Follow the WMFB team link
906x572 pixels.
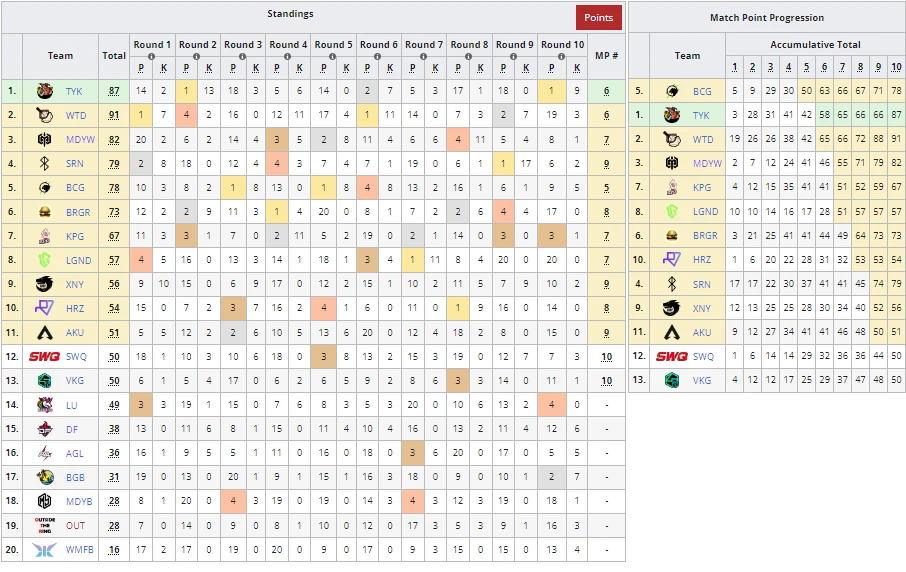click(78, 549)
